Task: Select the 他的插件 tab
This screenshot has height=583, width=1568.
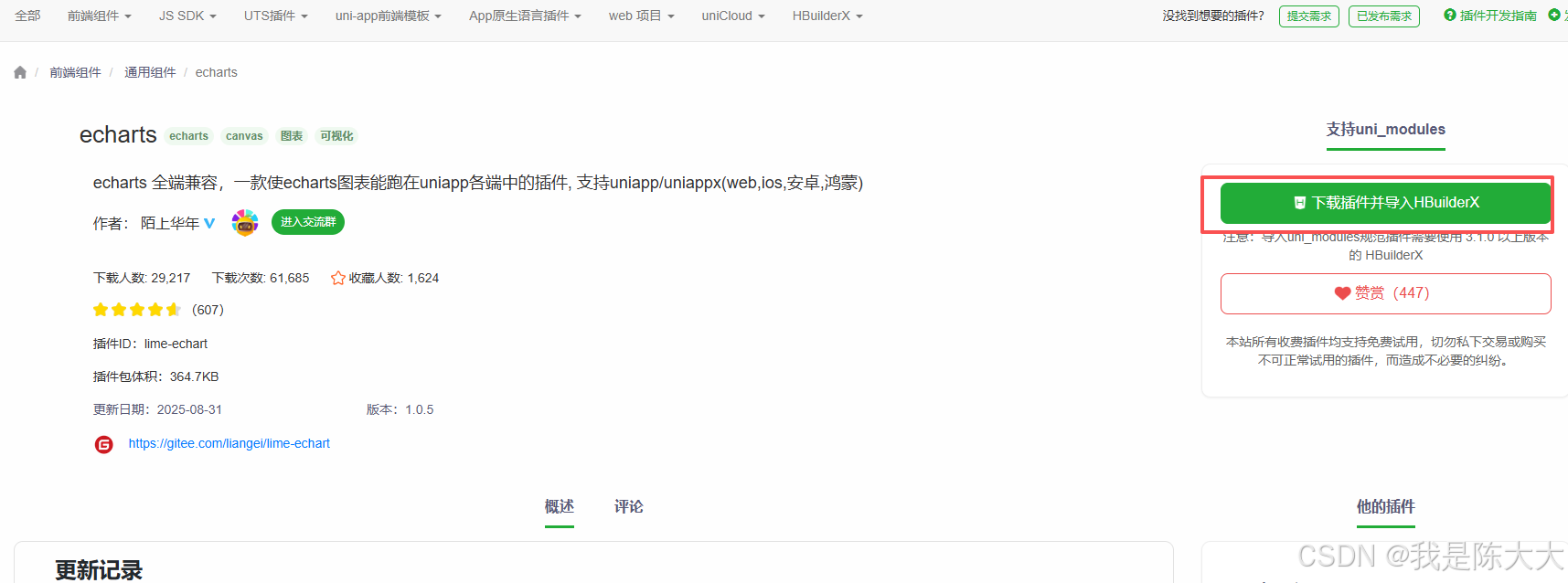Action: (1386, 506)
